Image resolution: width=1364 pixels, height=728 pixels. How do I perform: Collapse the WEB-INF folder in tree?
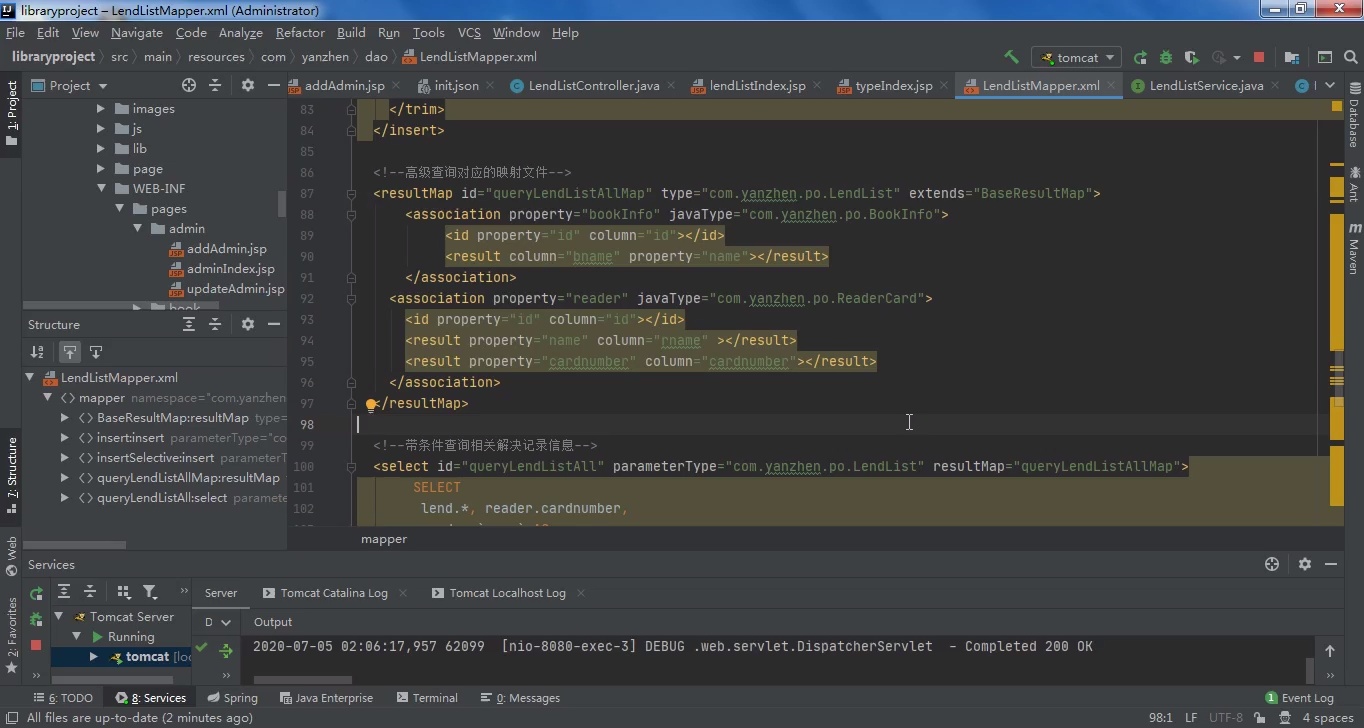click(x=101, y=188)
